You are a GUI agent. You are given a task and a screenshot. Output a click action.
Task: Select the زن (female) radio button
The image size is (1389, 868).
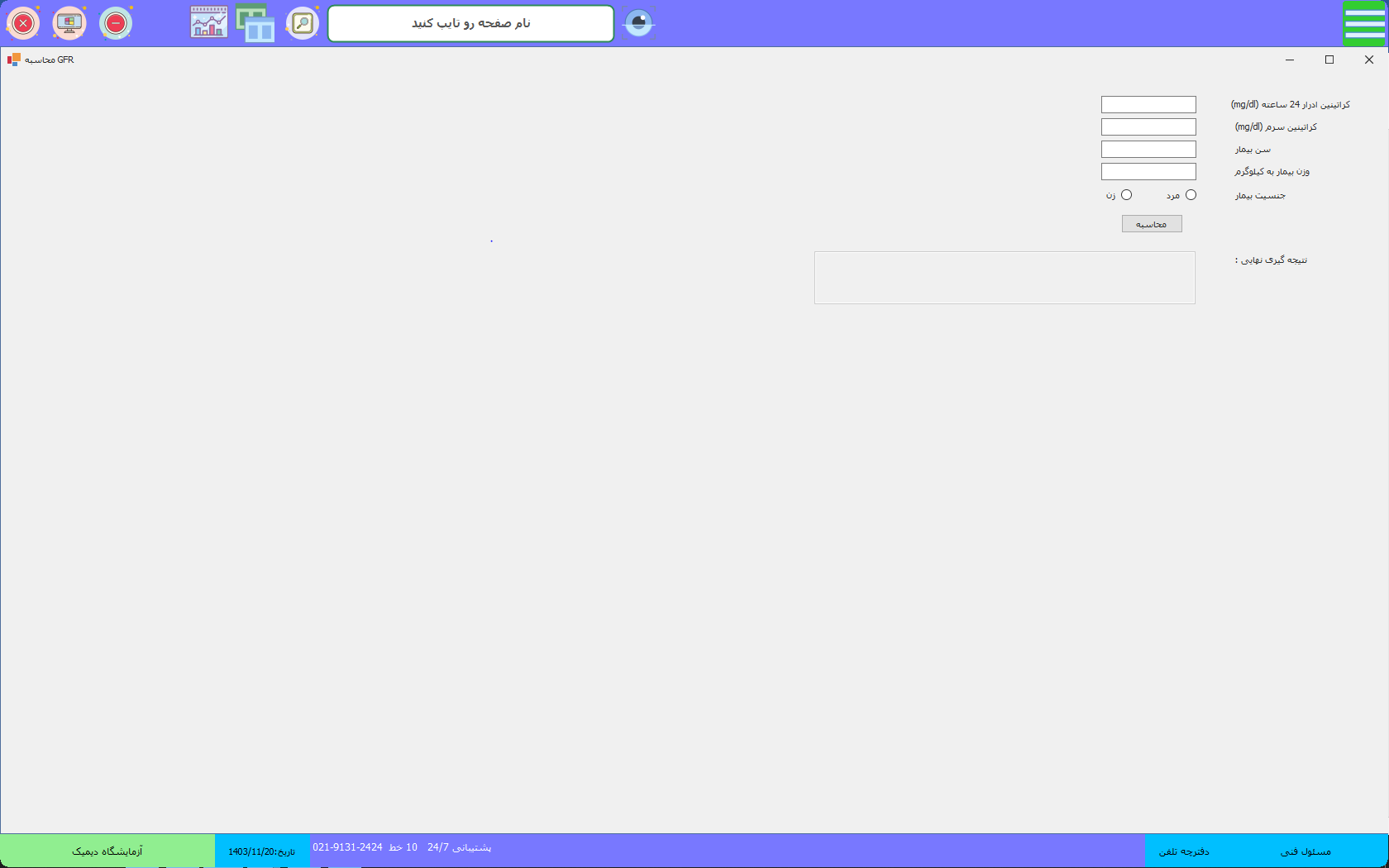pyautogui.click(x=1126, y=195)
